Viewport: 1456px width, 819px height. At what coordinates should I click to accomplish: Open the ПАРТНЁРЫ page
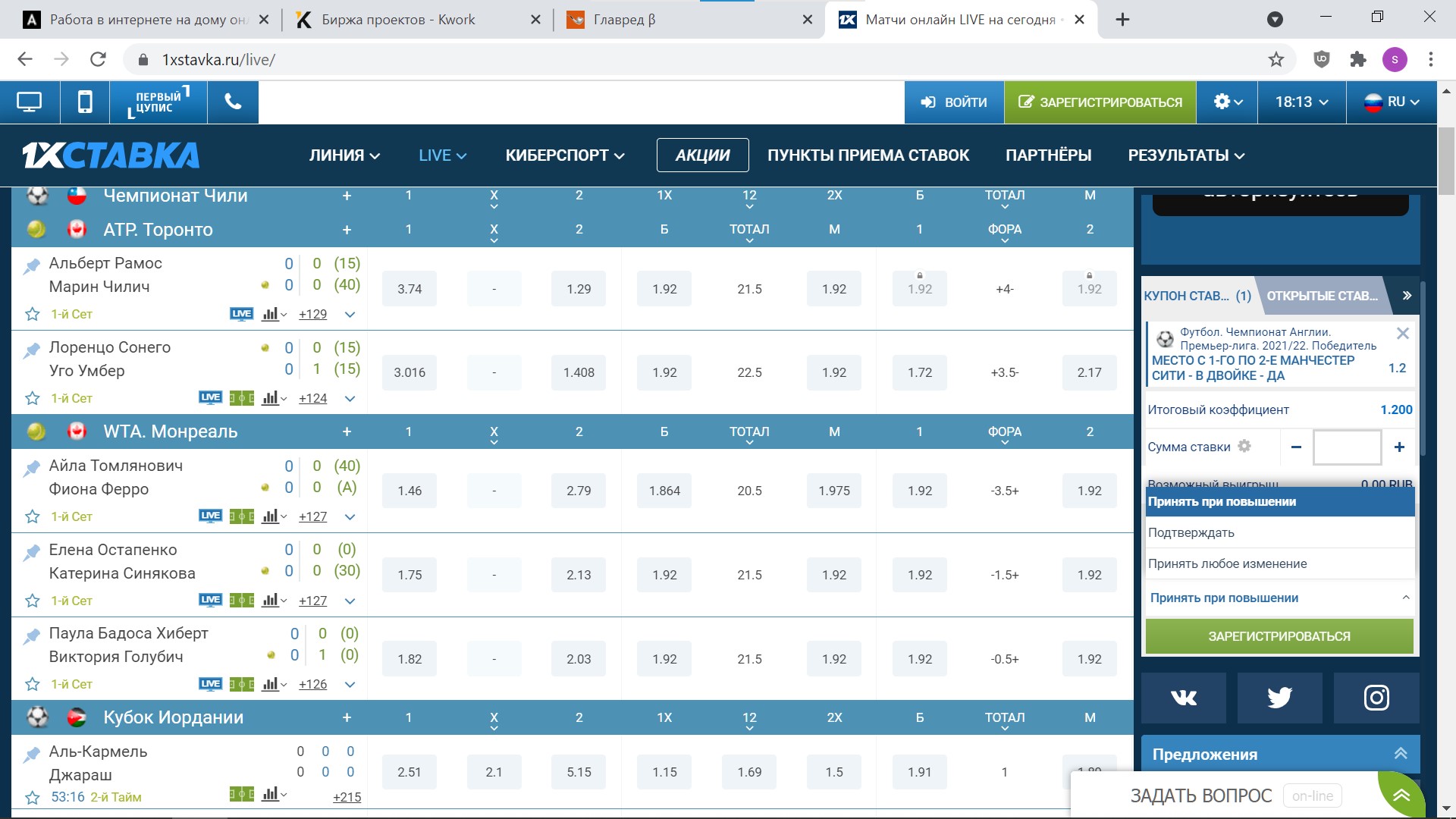(1048, 155)
